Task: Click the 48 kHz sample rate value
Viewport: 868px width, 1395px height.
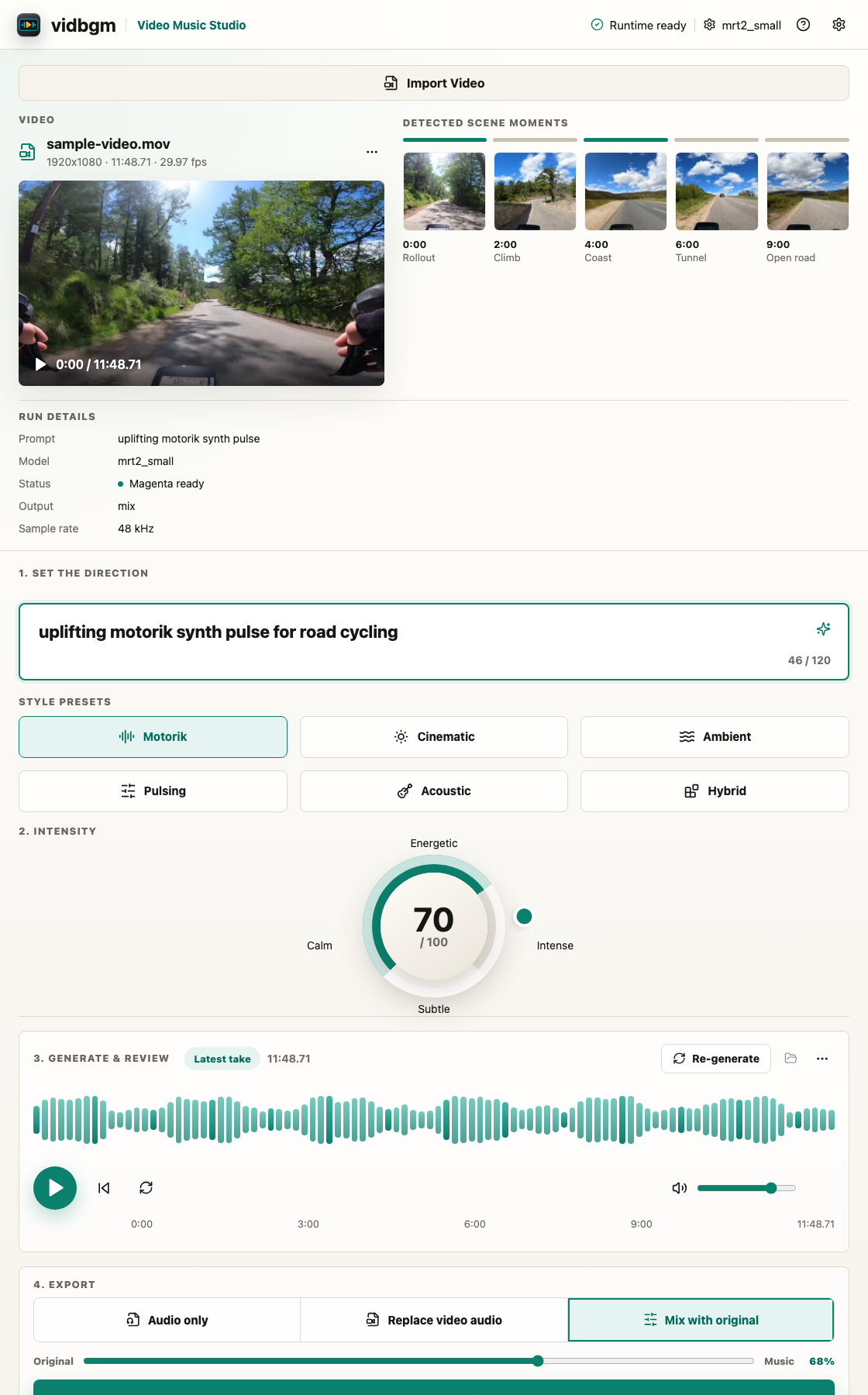Action: pos(136,529)
